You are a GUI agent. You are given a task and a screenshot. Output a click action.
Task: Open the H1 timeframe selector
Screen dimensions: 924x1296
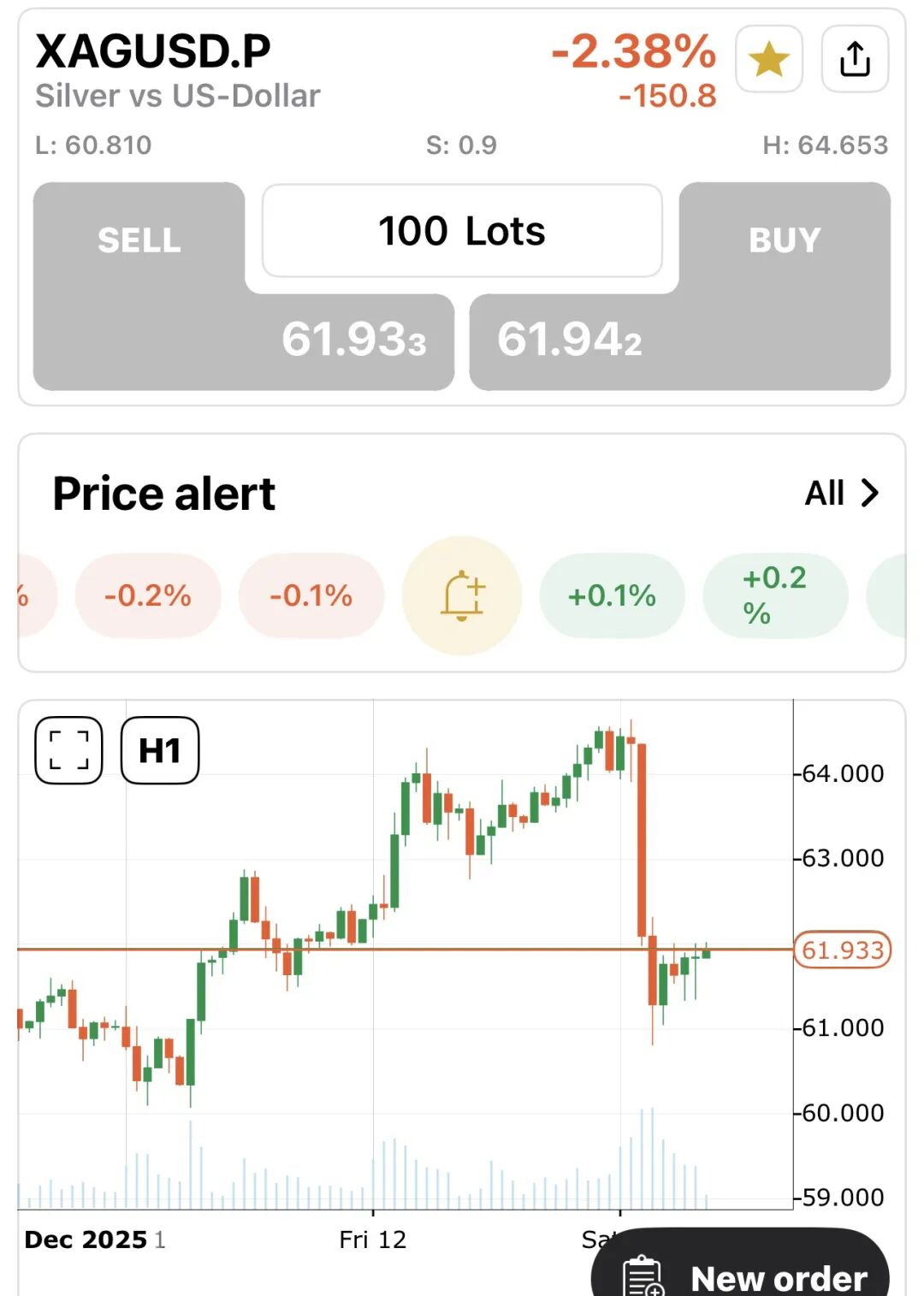tap(160, 750)
